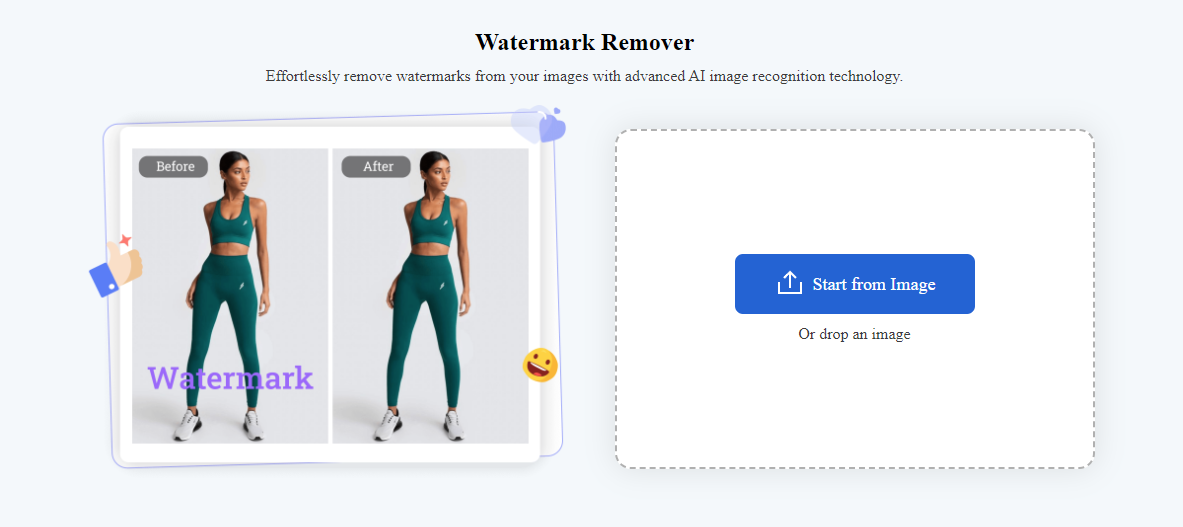1183x527 pixels.
Task: Click the thumbs-up hand icon
Action: pyautogui.click(x=116, y=268)
